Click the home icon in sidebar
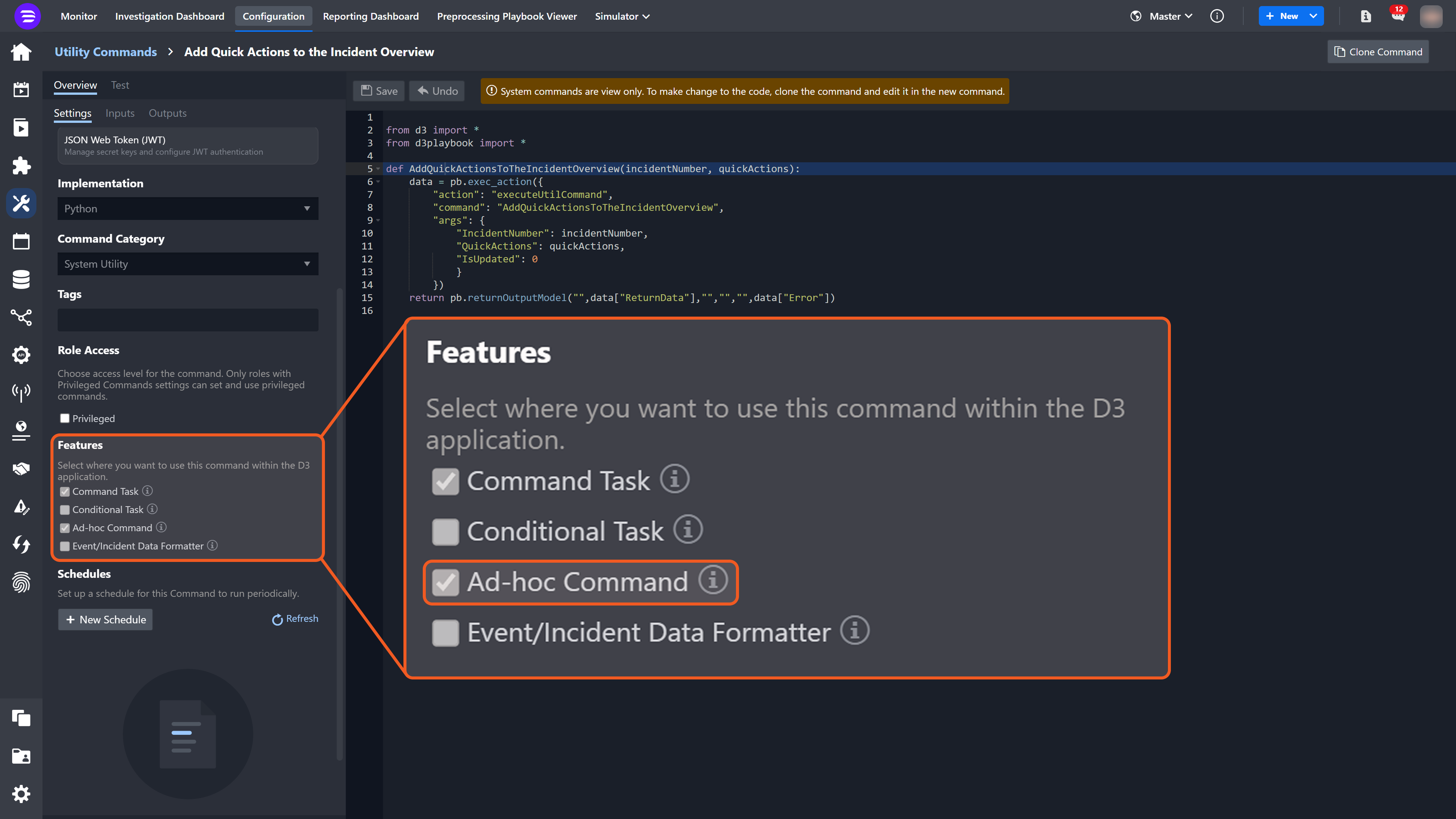Screen dimensions: 1456x819 pos(21,52)
